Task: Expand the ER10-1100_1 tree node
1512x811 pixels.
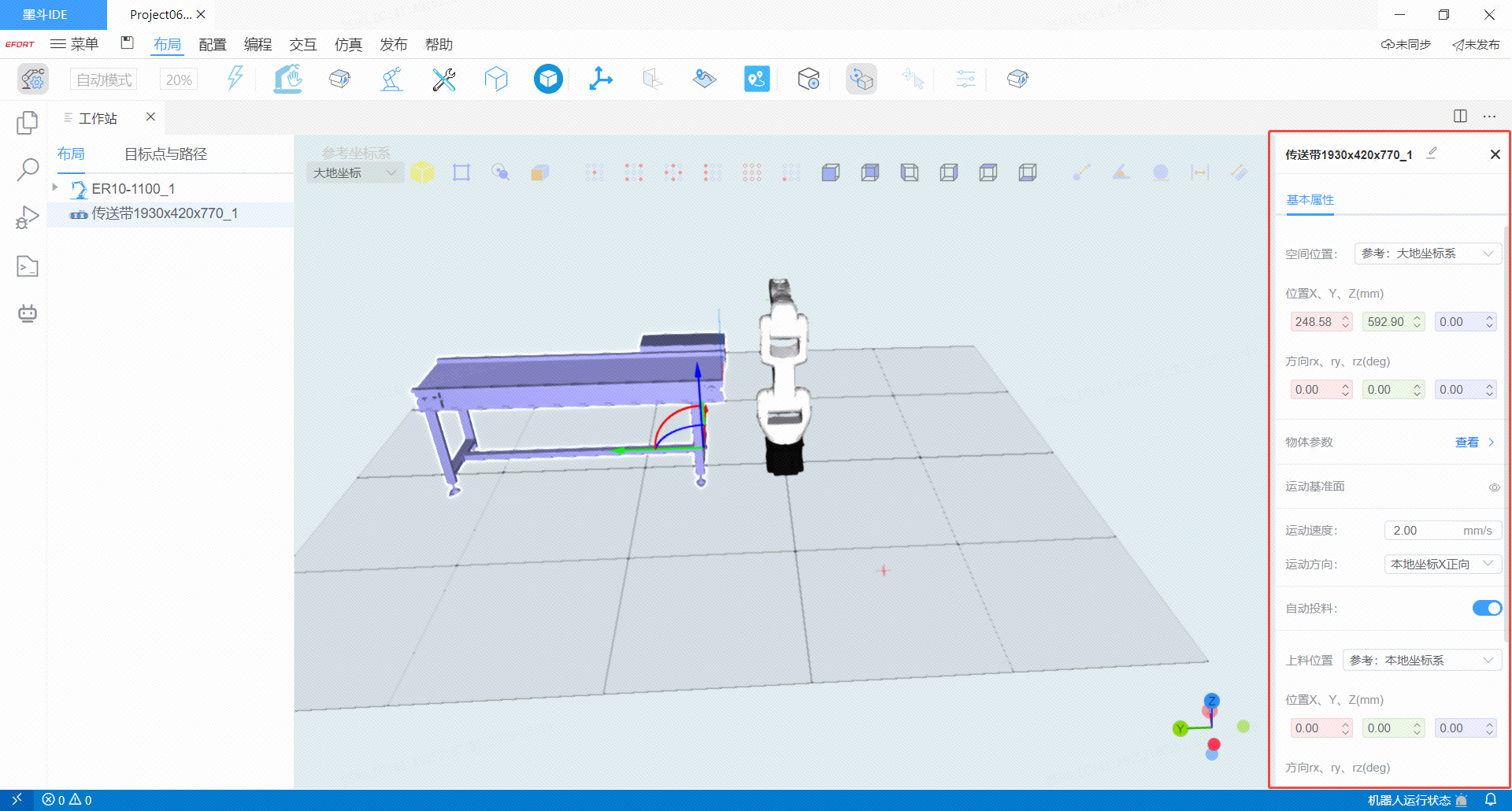Action: (x=55, y=187)
